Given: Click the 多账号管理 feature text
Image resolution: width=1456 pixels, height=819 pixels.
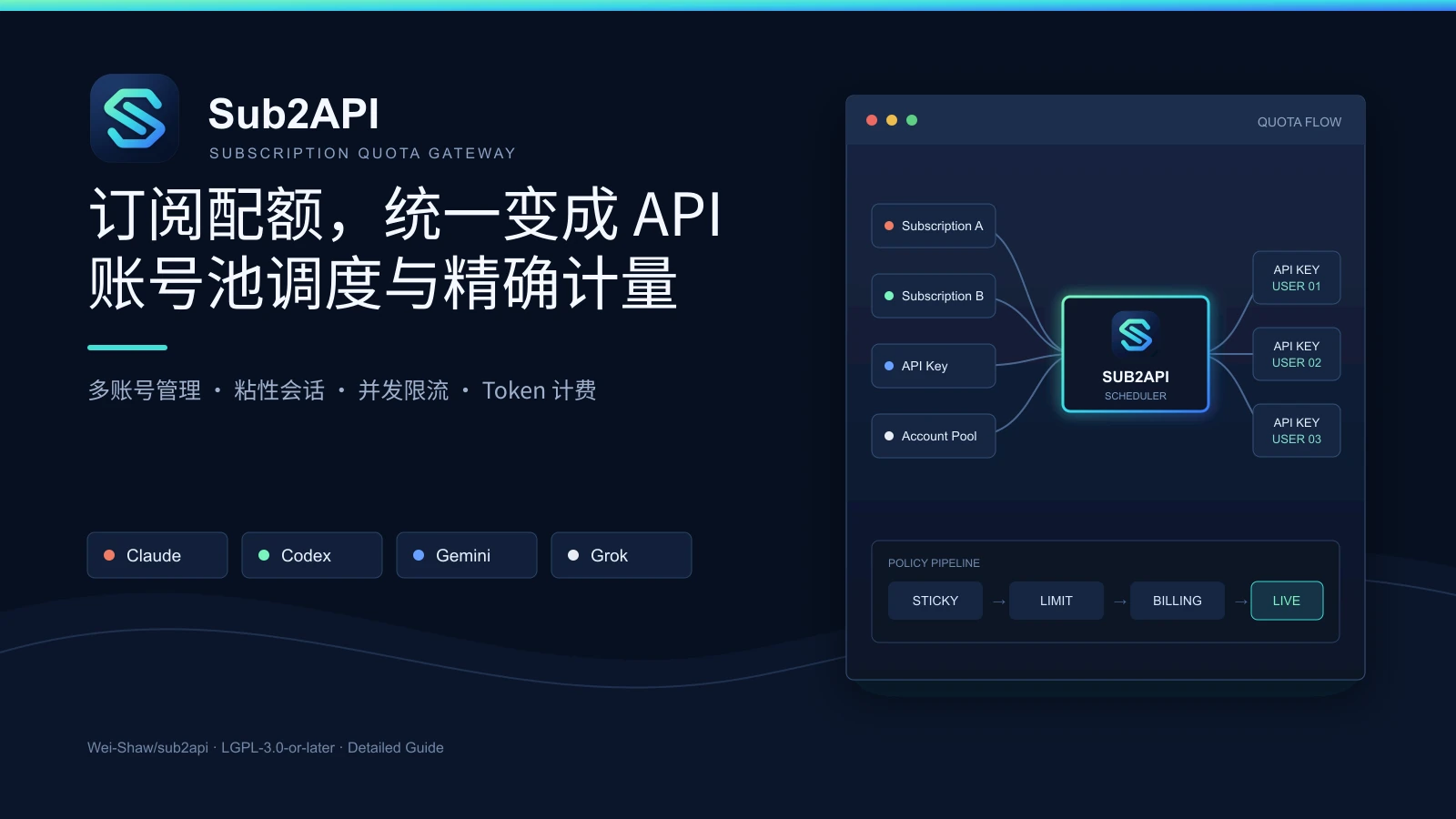Looking at the screenshot, I should tap(144, 390).
